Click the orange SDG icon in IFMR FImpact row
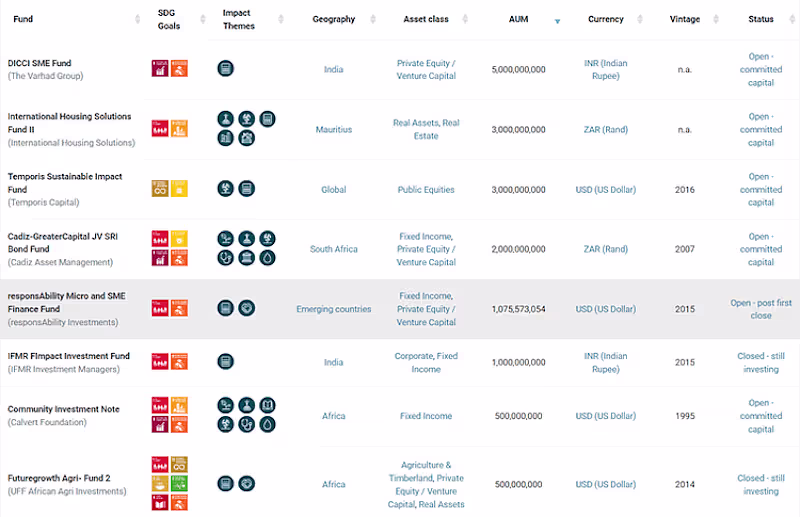Screen dimensions: 800x517 point(180,362)
